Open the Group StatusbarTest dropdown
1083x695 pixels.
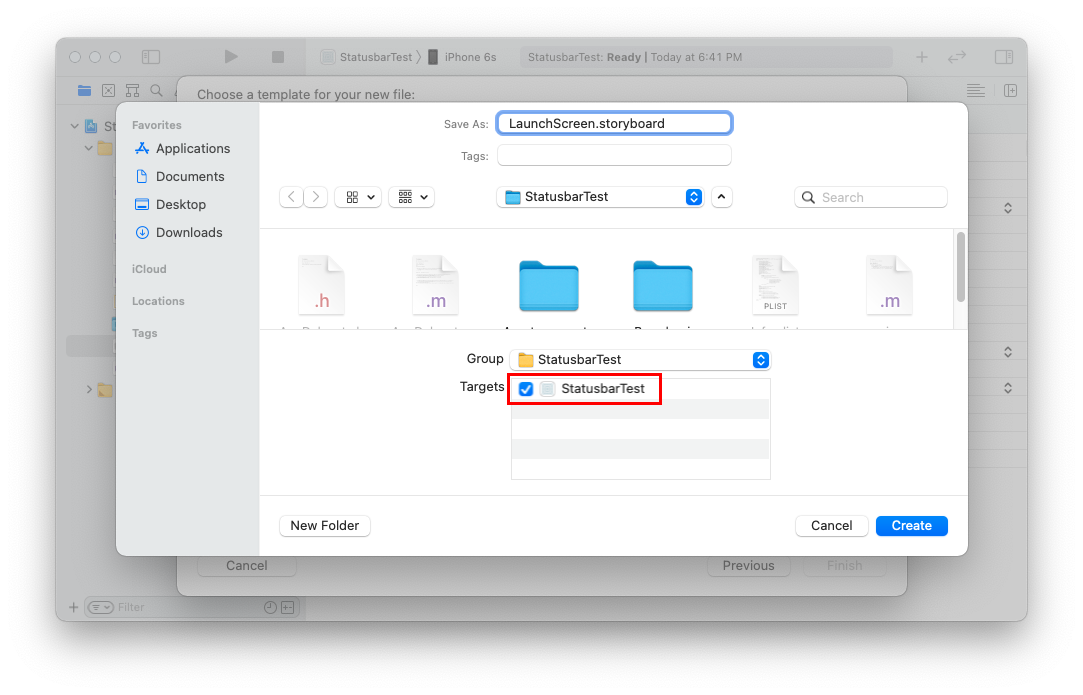(640, 360)
